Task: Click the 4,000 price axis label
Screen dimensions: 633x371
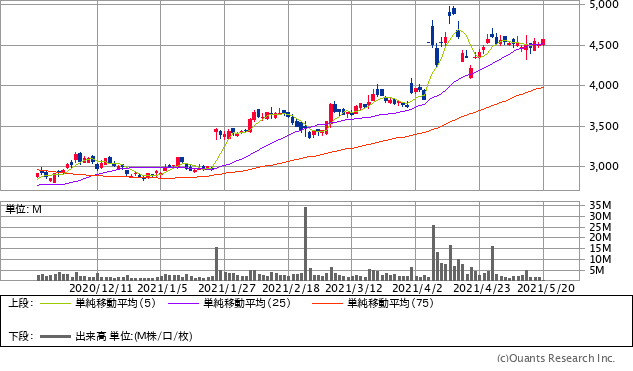Action: (604, 86)
